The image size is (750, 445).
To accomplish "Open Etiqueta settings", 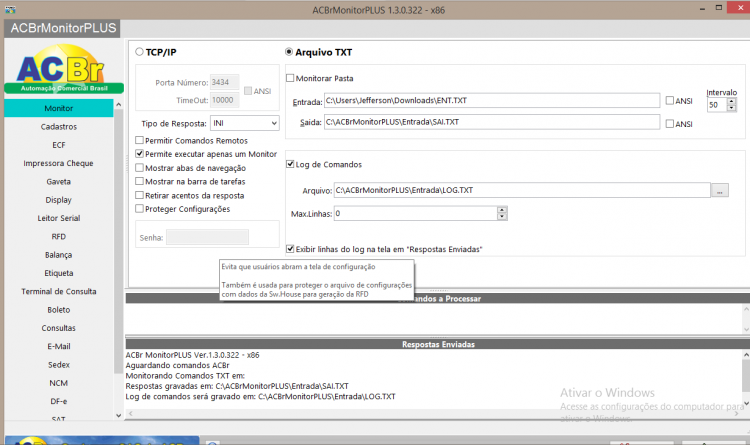I will point(59,273).
